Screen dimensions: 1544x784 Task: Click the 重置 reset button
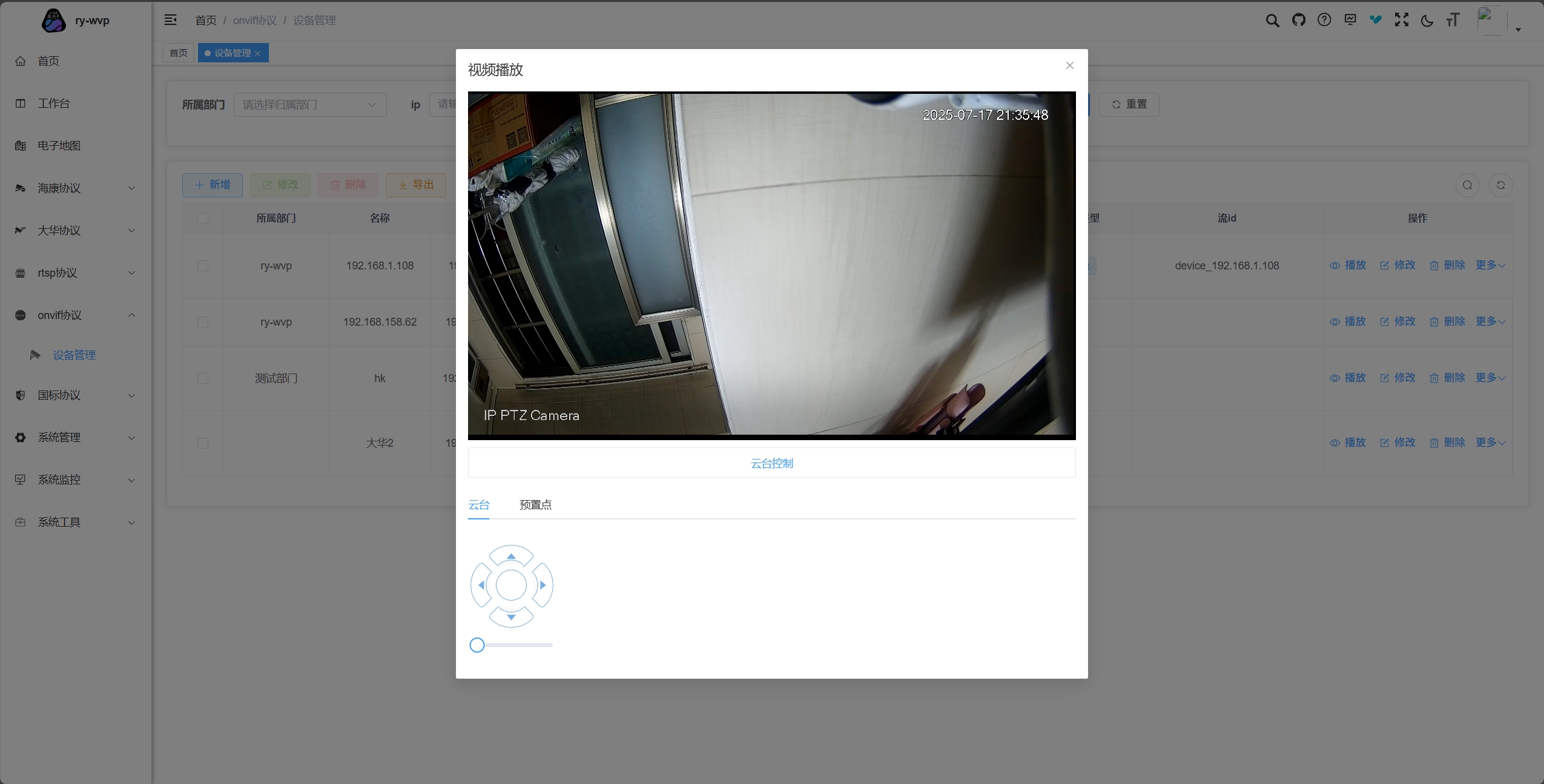tap(1129, 104)
